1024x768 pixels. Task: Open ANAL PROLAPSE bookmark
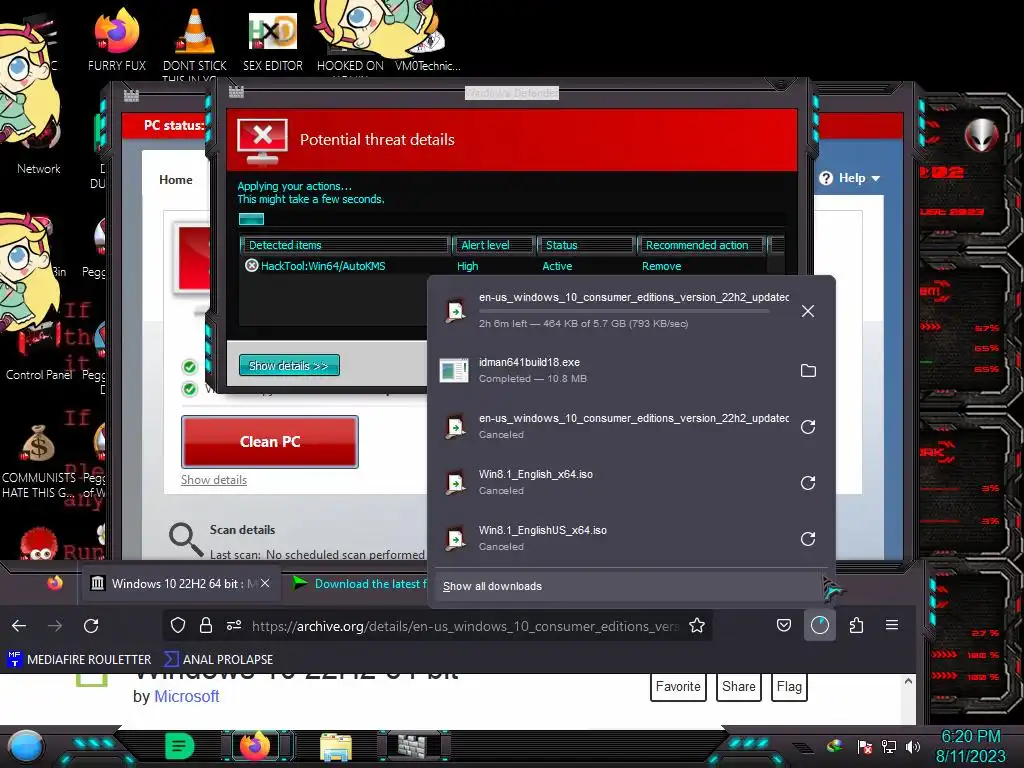click(x=219, y=659)
